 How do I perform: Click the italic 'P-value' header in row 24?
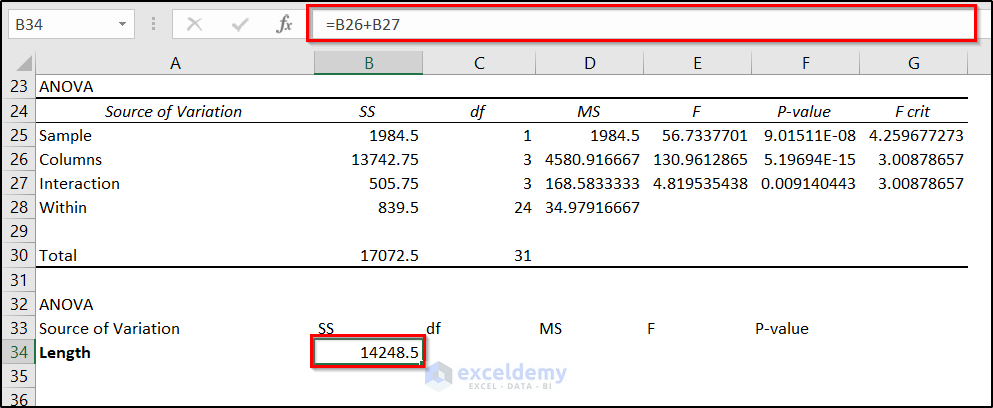coord(804,112)
